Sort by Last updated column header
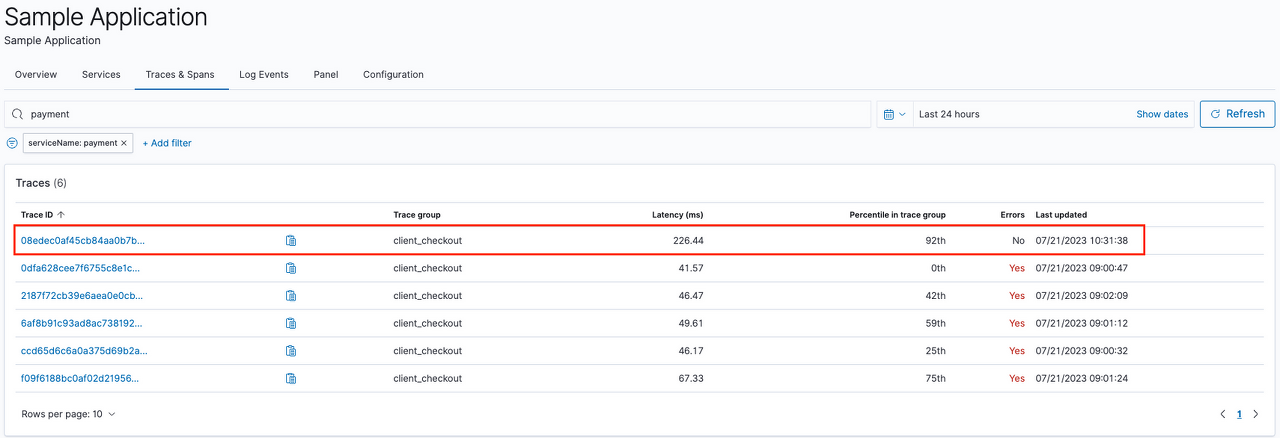This screenshot has height=438, width=1280. 1061,215
